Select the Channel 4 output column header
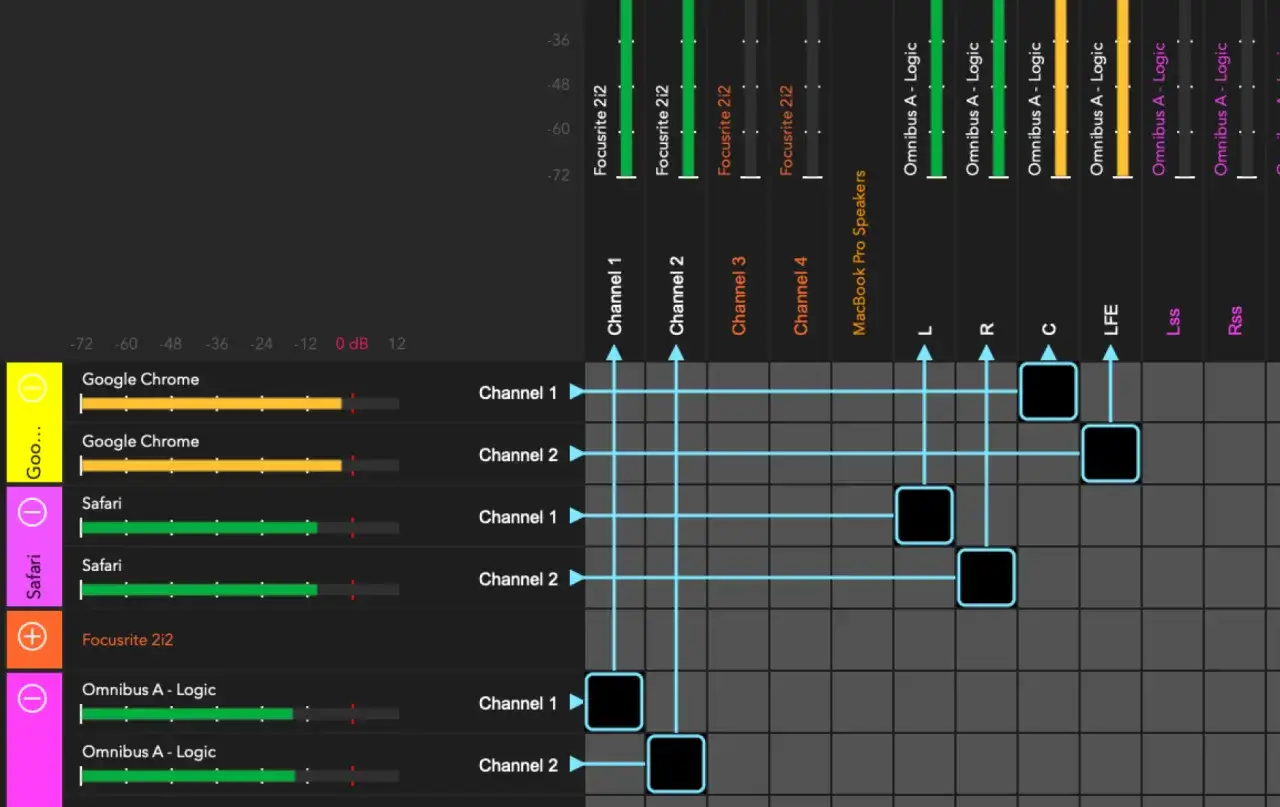1280x807 pixels. tap(800, 295)
